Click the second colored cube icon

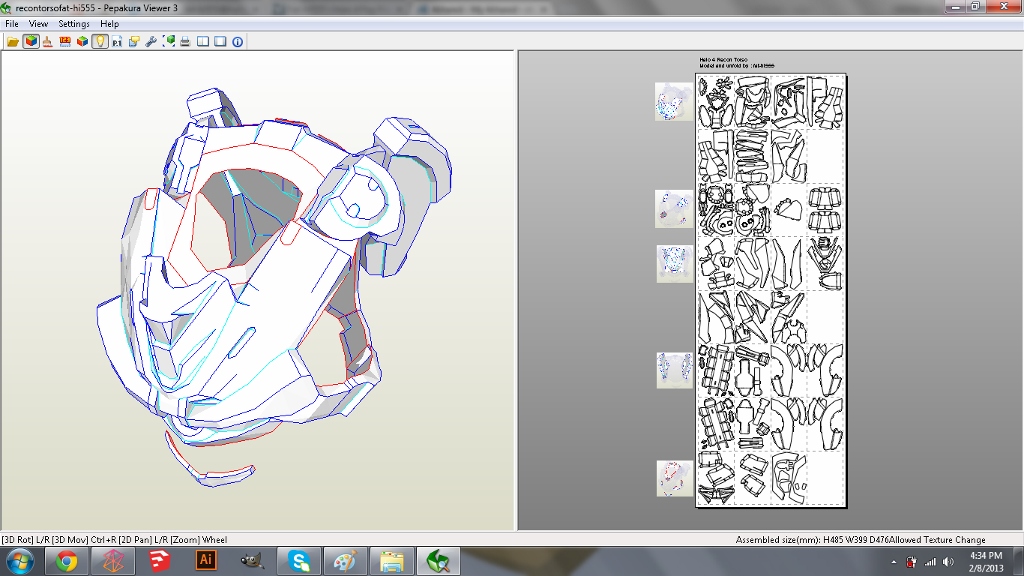click(x=82, y=42)
